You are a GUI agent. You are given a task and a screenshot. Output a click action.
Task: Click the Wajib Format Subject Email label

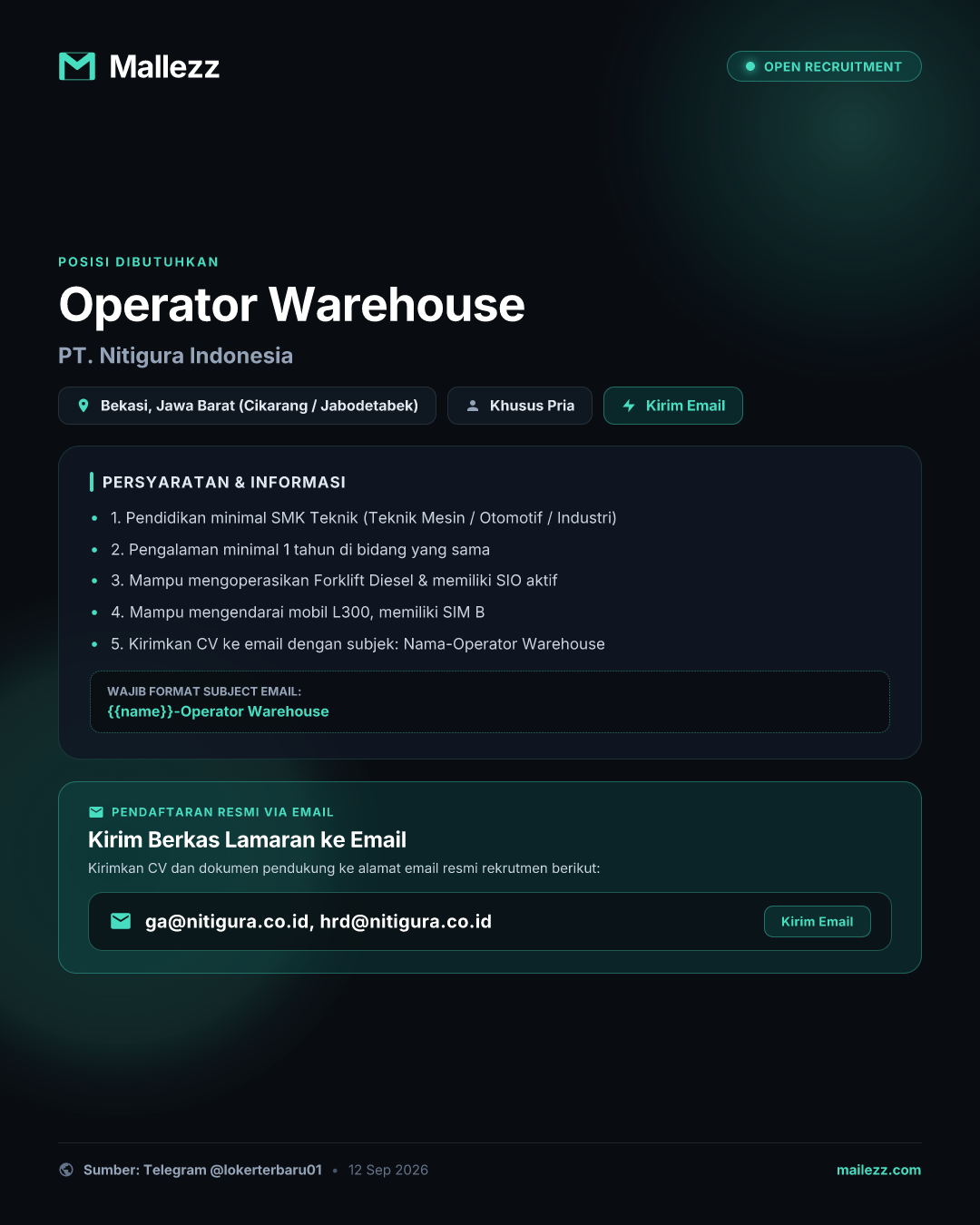pyautogui.click(x=204, y=691)
